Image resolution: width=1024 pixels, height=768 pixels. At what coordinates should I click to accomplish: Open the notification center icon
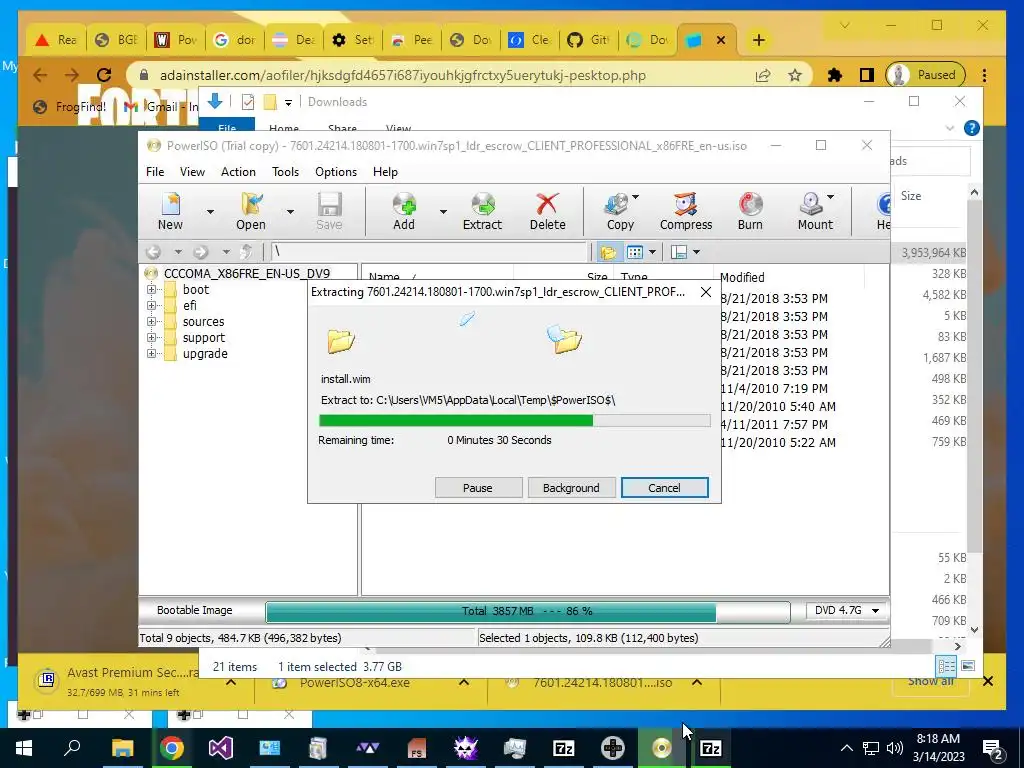pyautogui.click(x=993, y=748)
